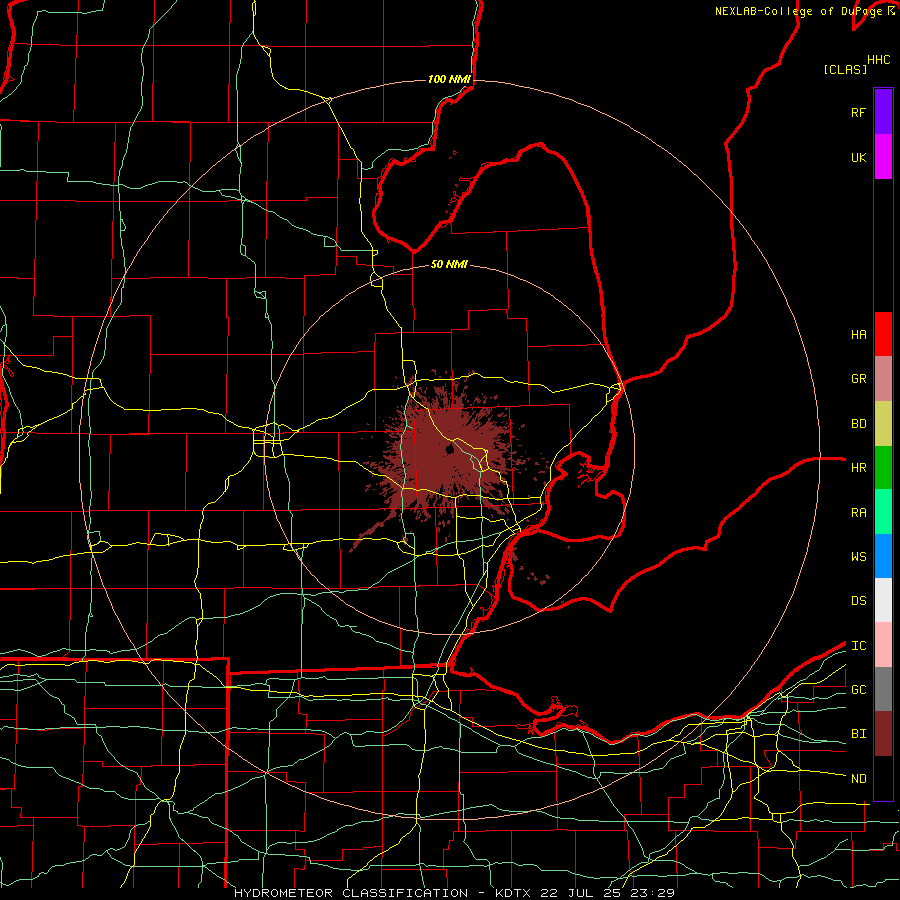Click the BD legend label
Screen dimensions: 900x900
[x=858, y=424]
